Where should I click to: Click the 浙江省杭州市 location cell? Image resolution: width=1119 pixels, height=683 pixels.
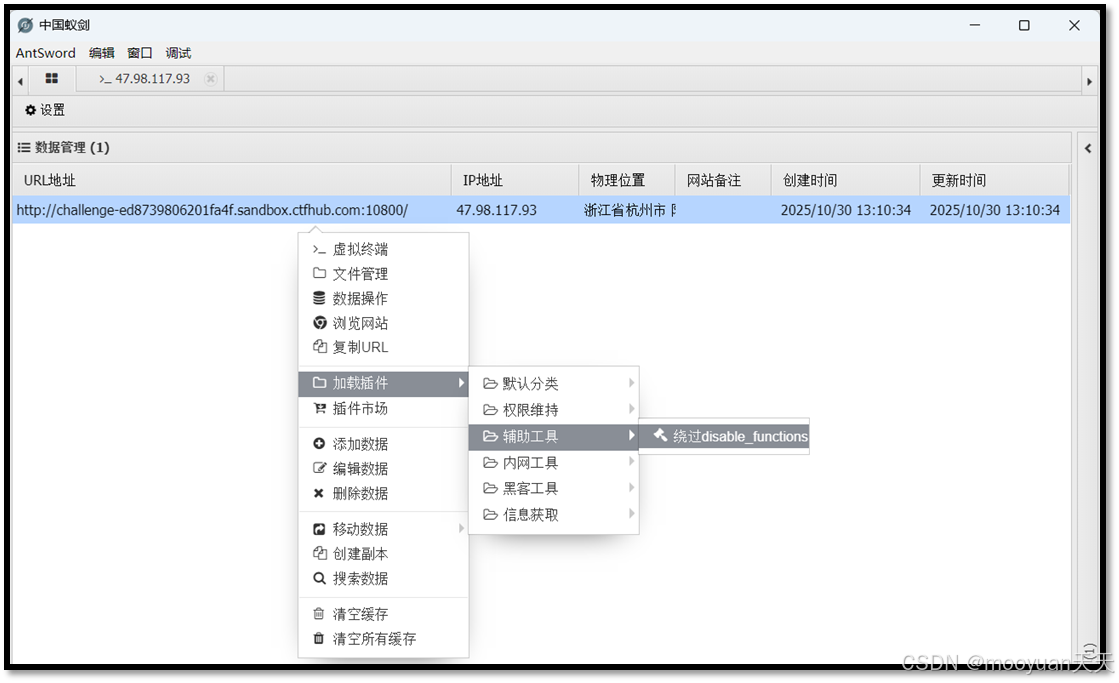tap(627, 210)
